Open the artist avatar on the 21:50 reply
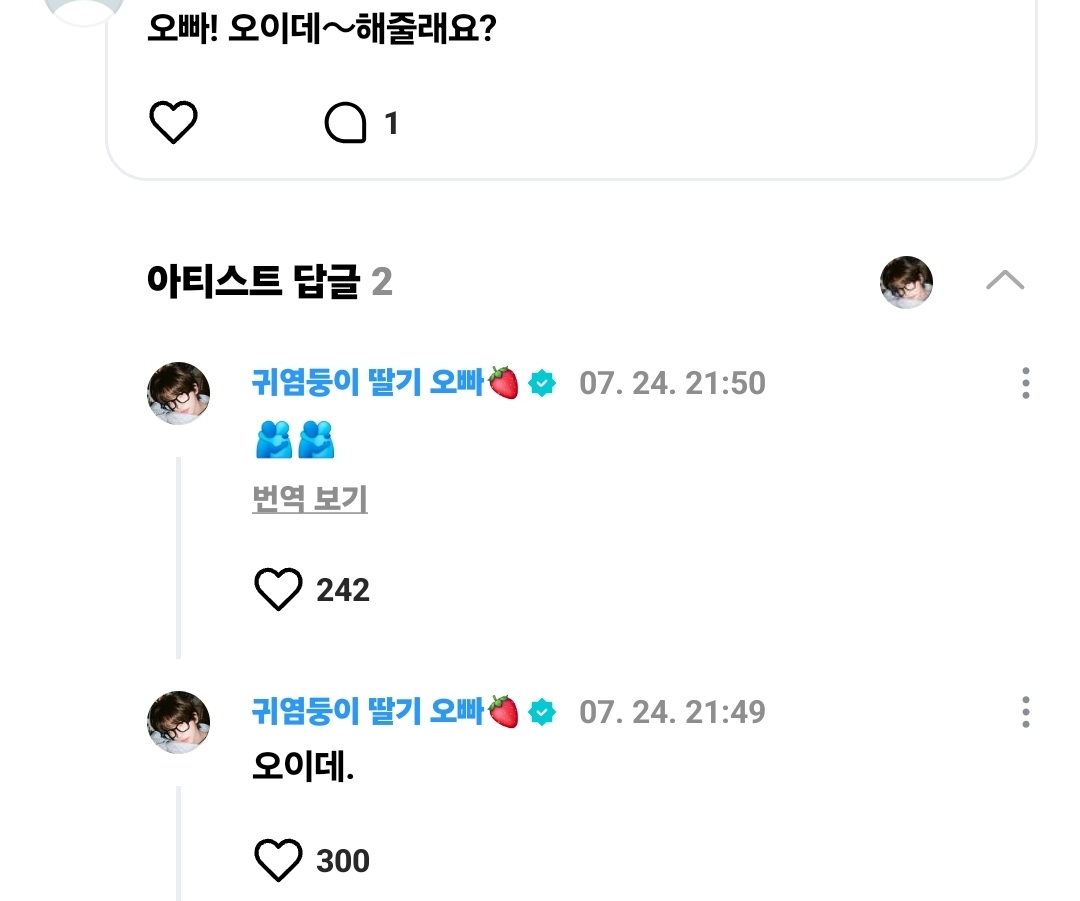 coord(179,393)
